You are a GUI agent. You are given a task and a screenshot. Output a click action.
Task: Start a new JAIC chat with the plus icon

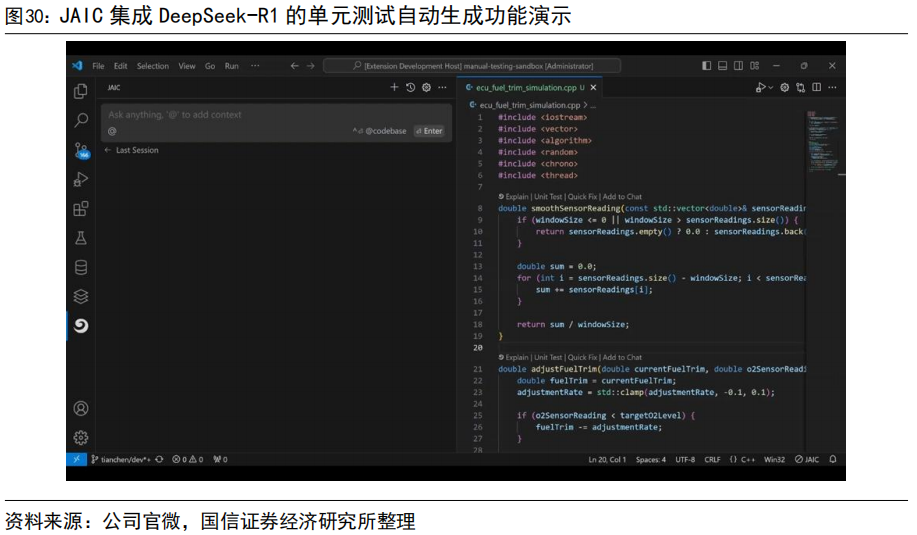(x=394, y=88)
